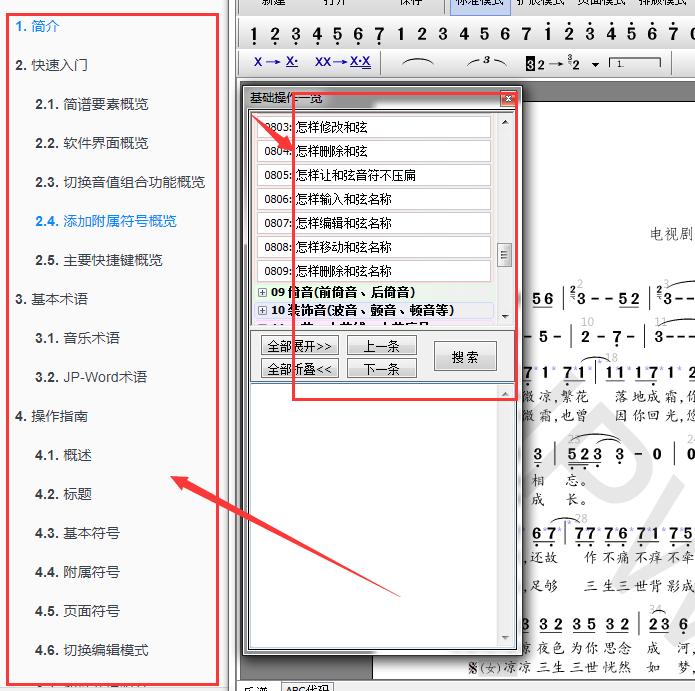Insert middle-octave note 4 without dots
The height and width of the screenshot is (691, 695).
[x=464, y=34]
